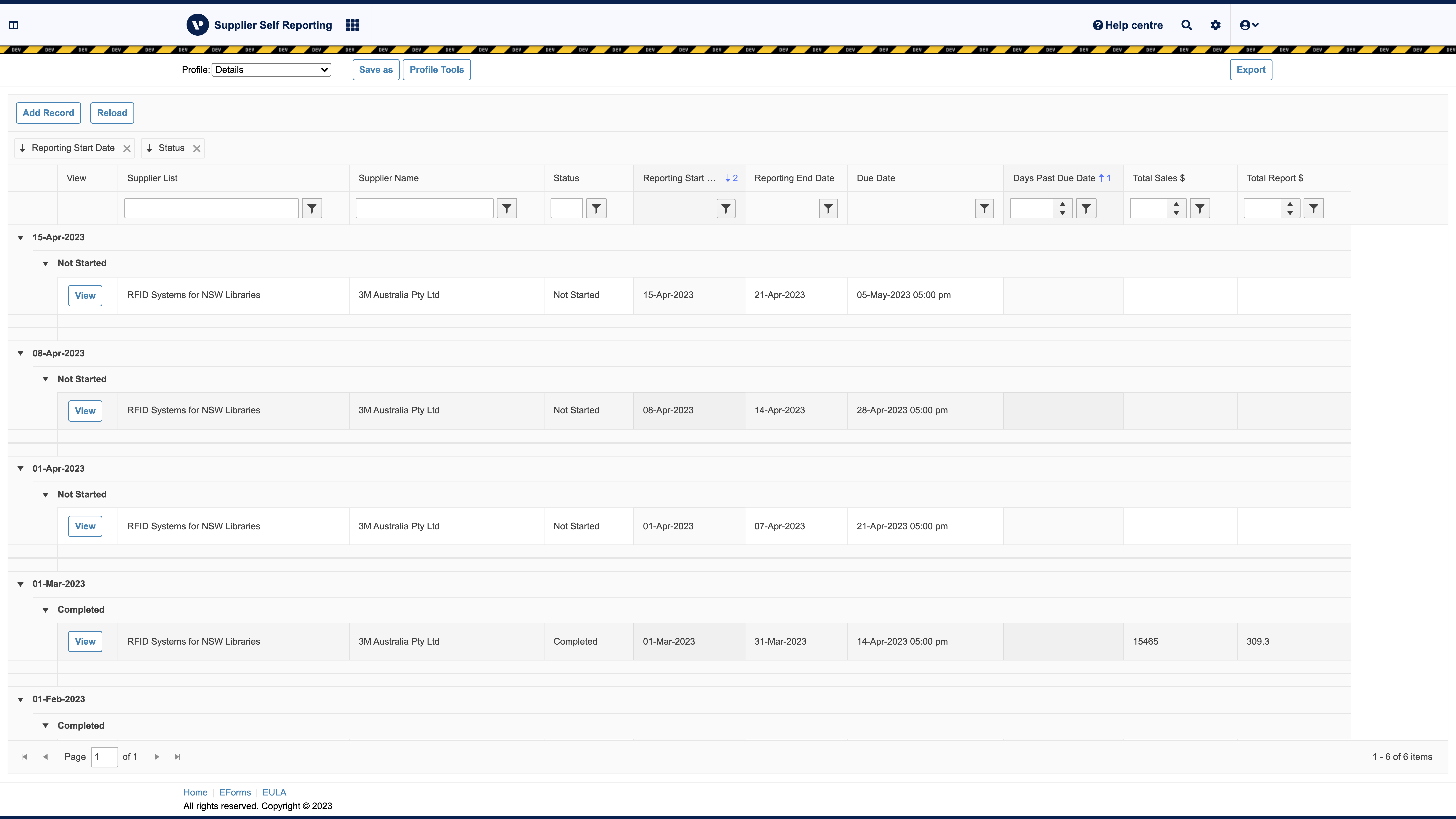1456x819 pixels.
Task: Collapse the 01-Mar-2023 group
Action: click(x=20, y=584)
